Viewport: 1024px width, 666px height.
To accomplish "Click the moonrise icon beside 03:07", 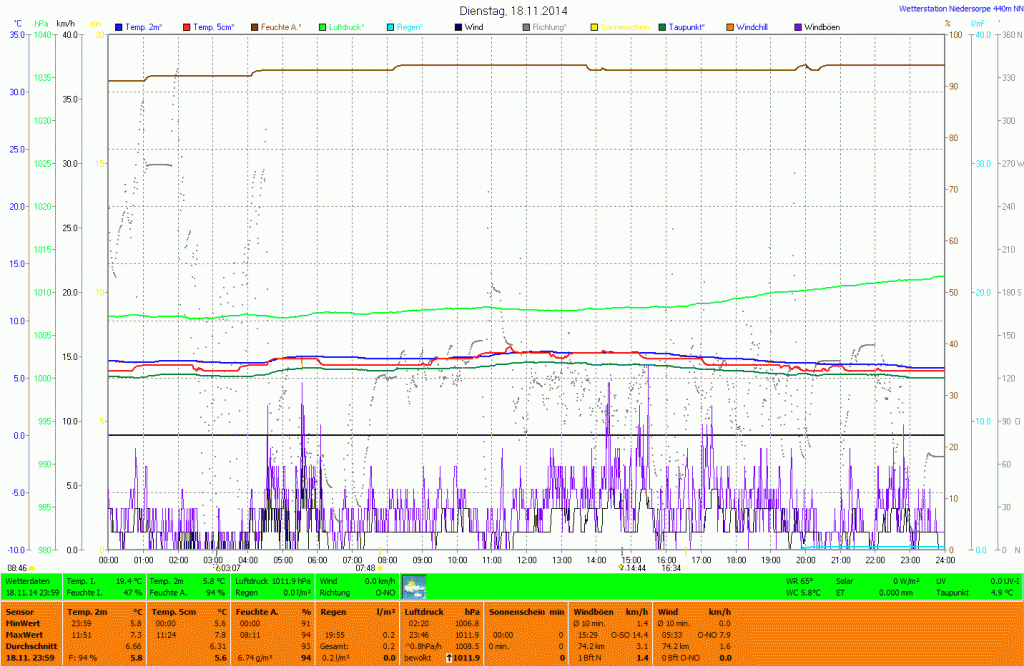I will click(217, 568).
